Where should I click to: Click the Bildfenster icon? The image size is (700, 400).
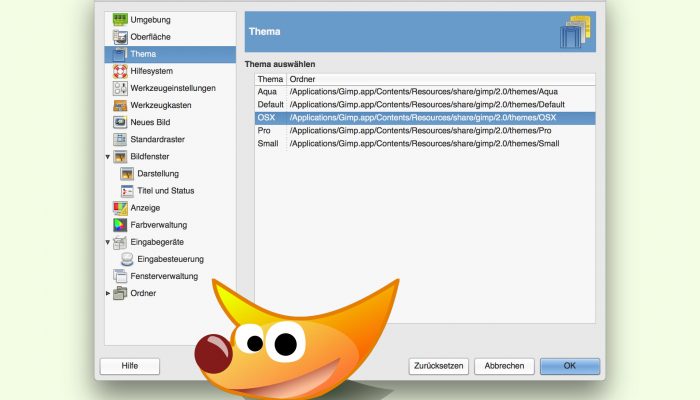point(120,157)
